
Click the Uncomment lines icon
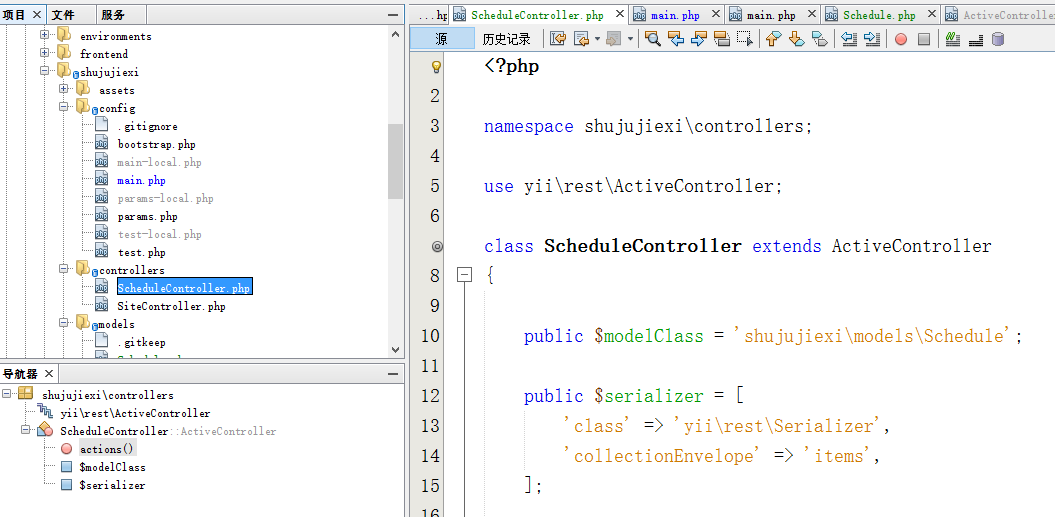point(976,39)
